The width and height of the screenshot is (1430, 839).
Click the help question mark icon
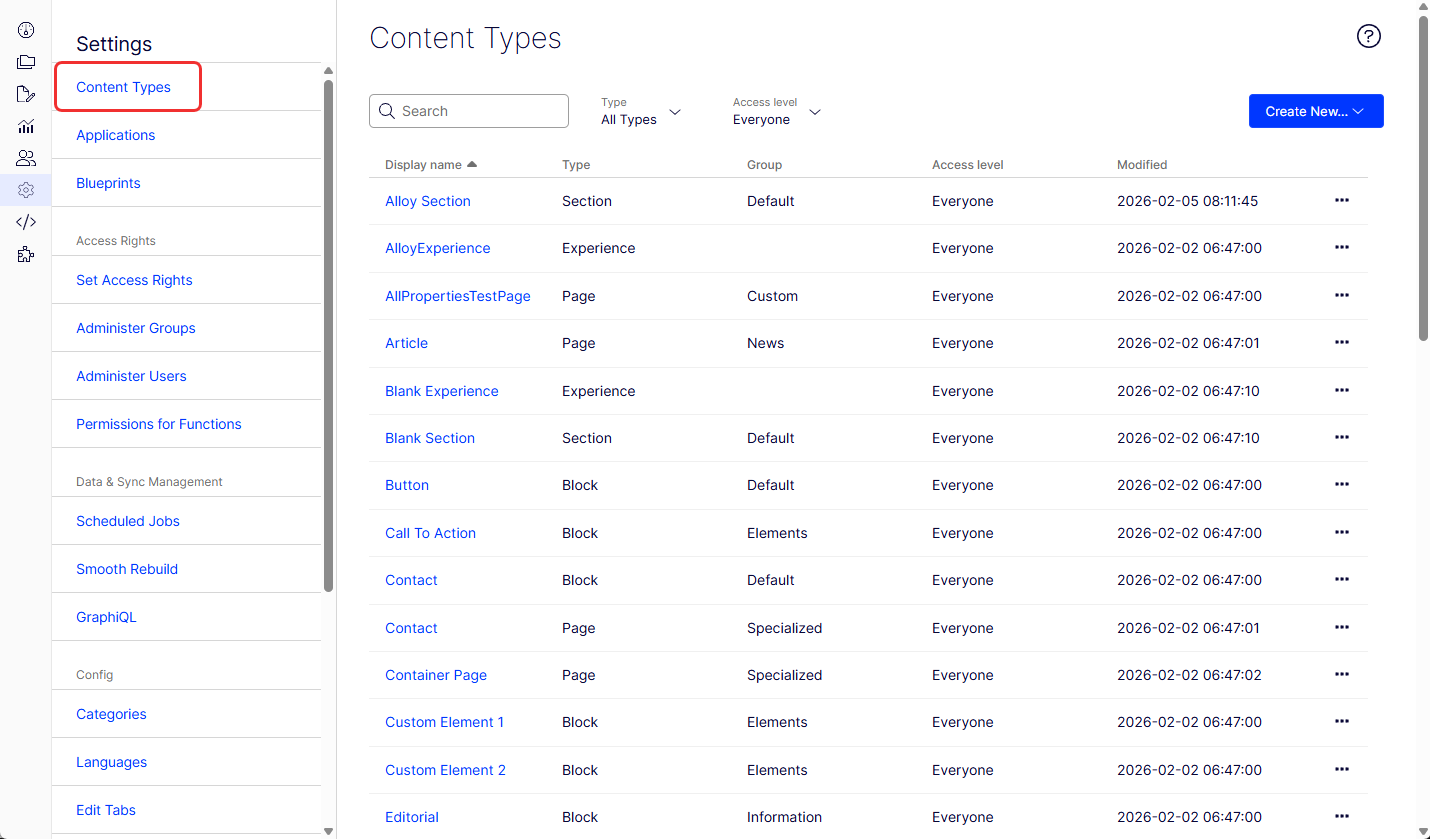1368,36
